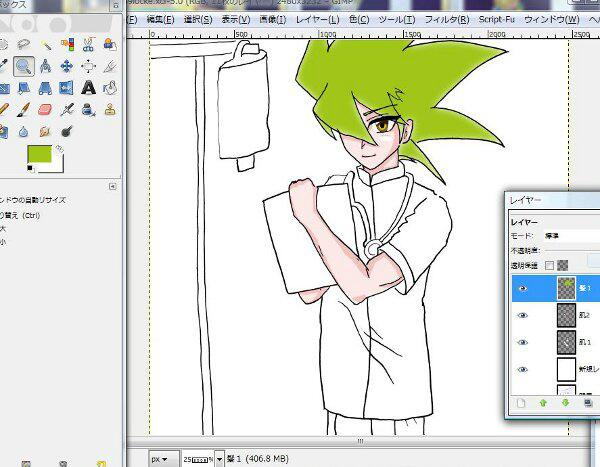
Task: Select the Shear tool
Action: tap(24, 88)
